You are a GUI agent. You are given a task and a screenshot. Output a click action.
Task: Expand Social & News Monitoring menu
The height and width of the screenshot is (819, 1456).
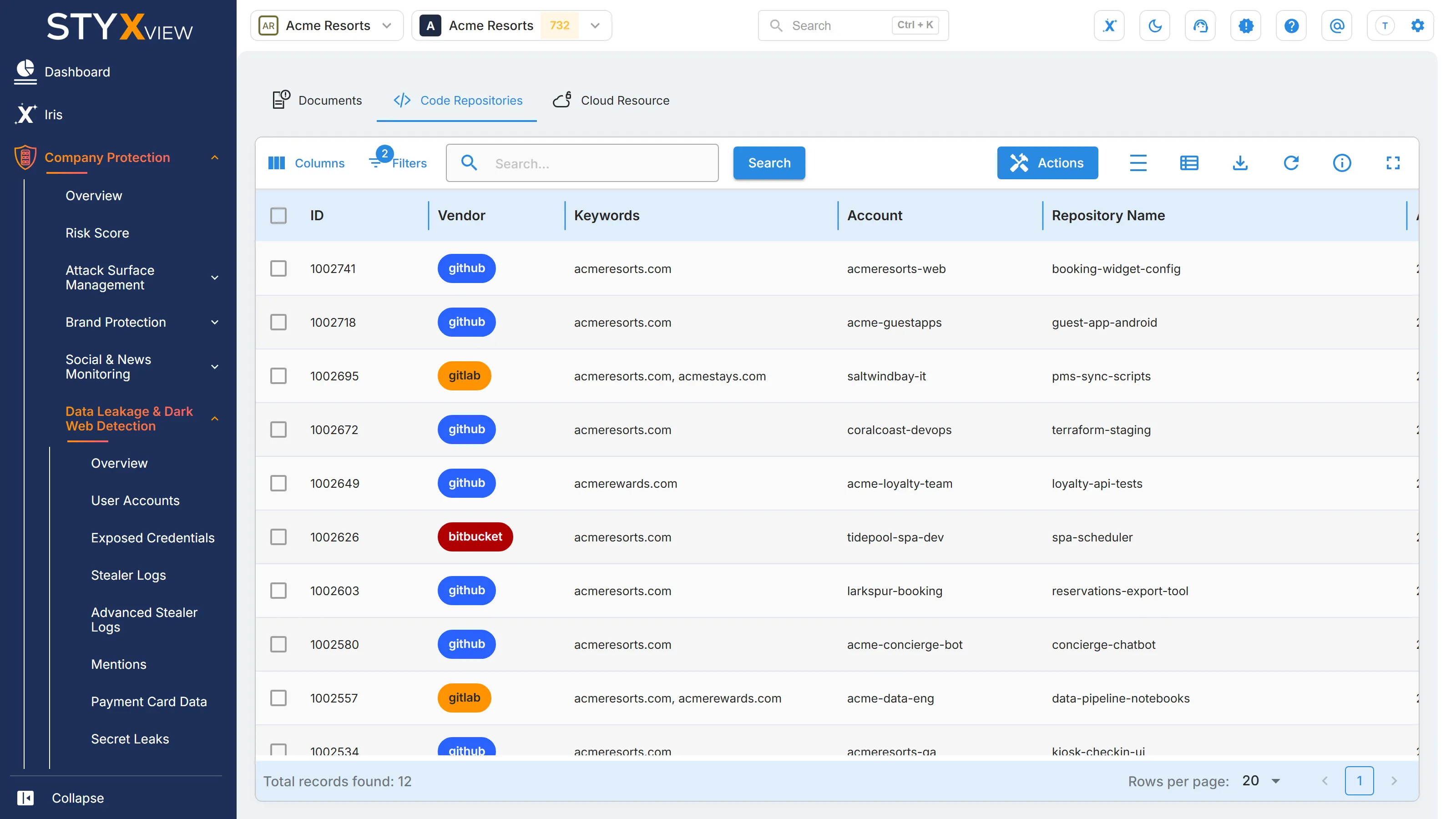(x=142, y=367)
